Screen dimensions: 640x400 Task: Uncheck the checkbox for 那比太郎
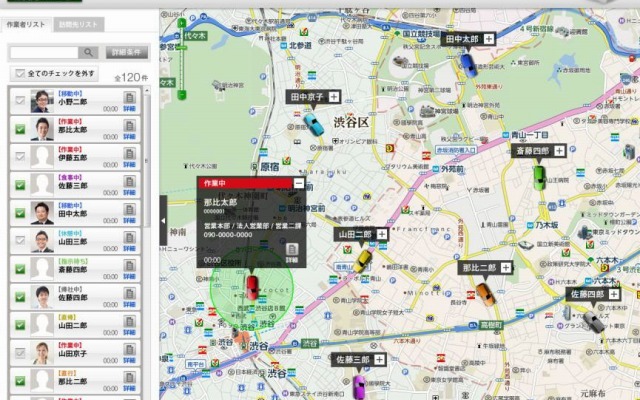click(20, 129)
